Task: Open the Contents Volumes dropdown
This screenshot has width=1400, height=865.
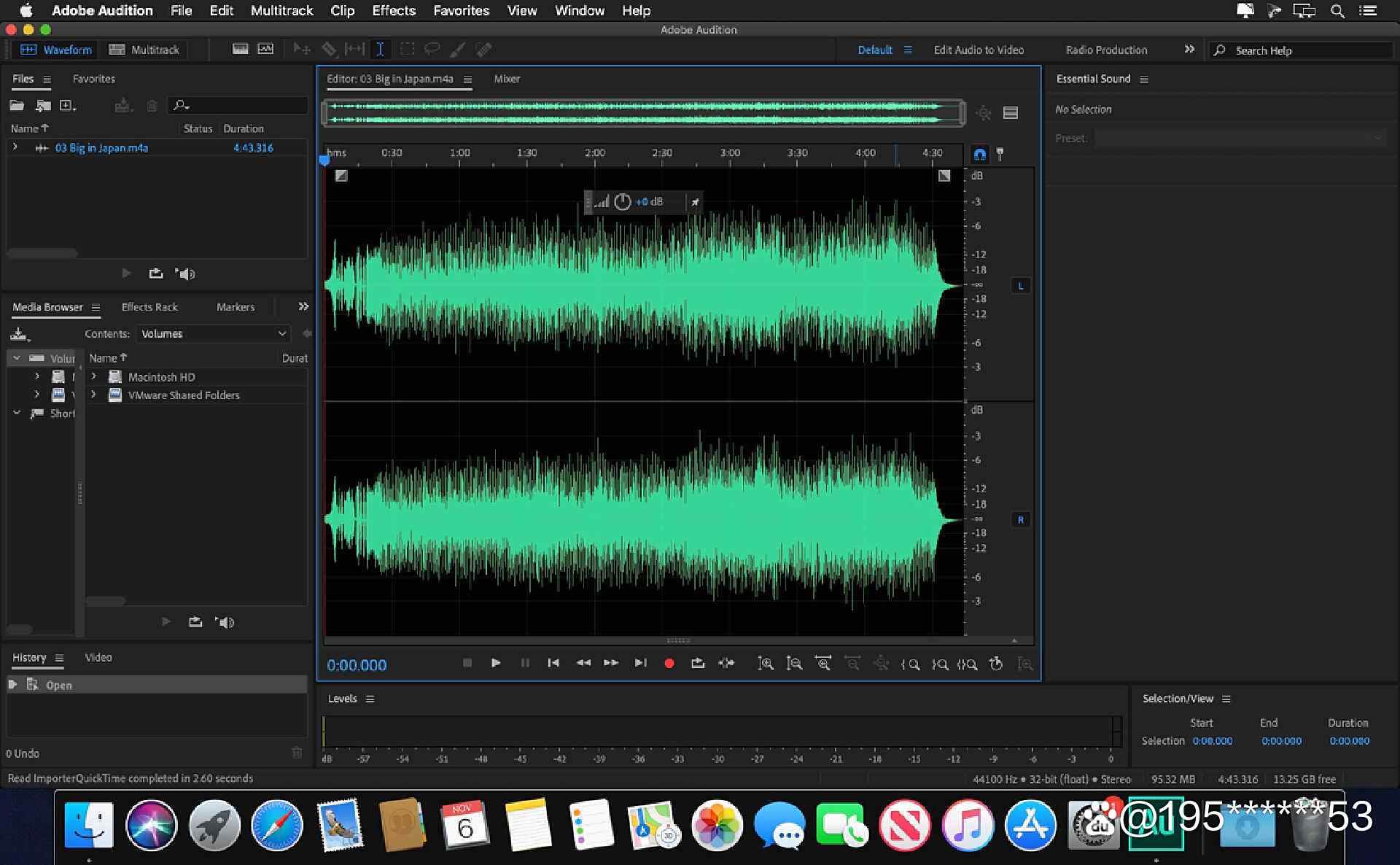Action: [212, 334]
